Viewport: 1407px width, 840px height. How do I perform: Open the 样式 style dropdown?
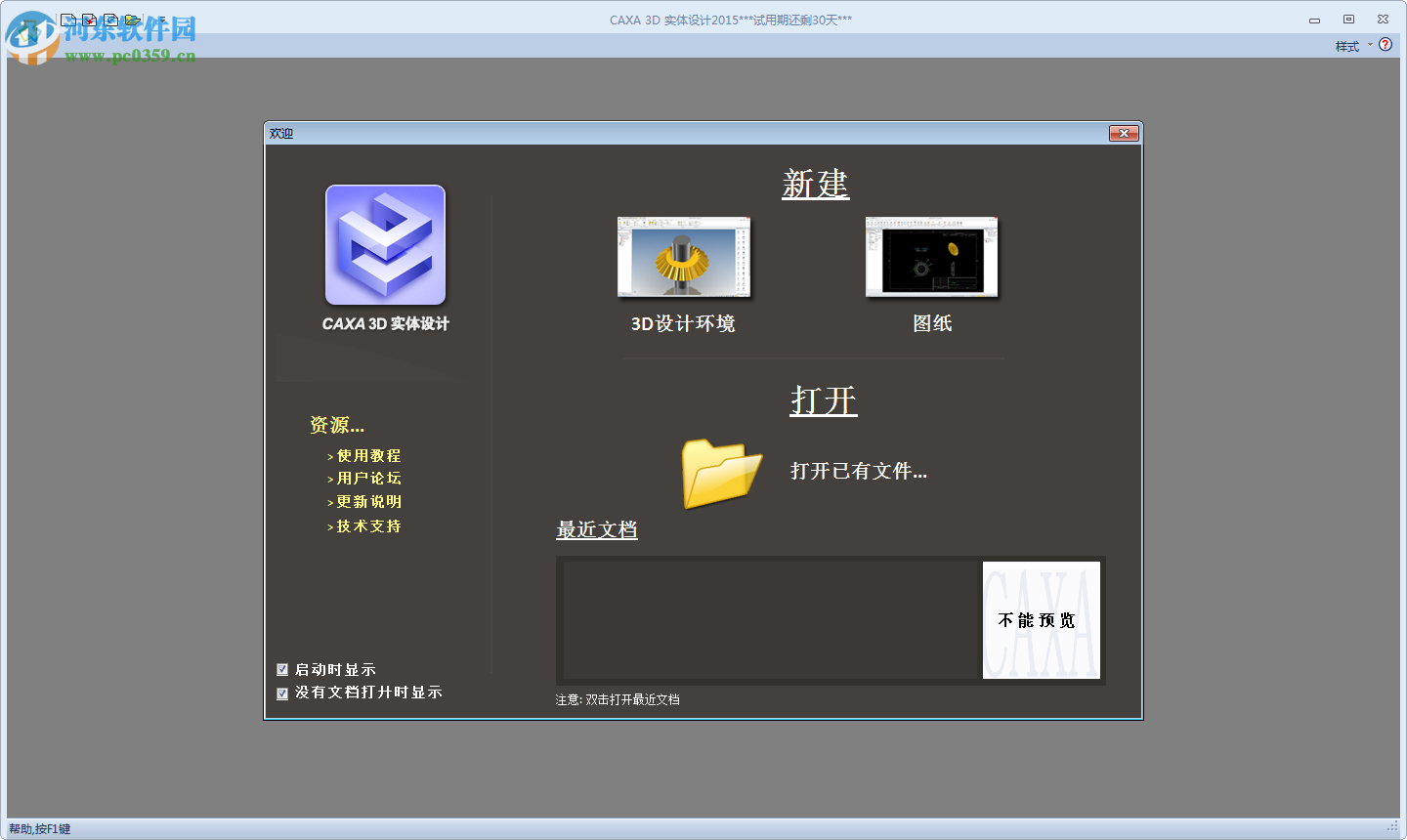point(1354,46)
